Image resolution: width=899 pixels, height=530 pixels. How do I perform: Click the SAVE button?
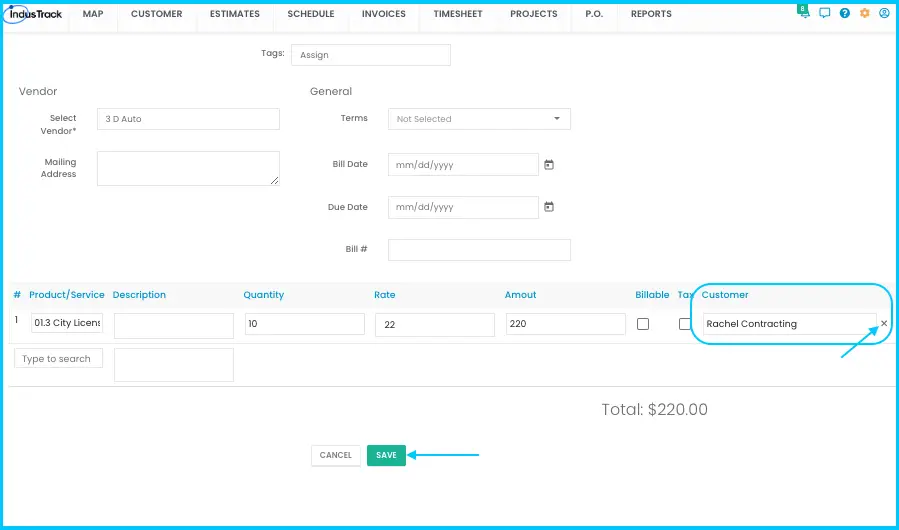click(386, 455)
